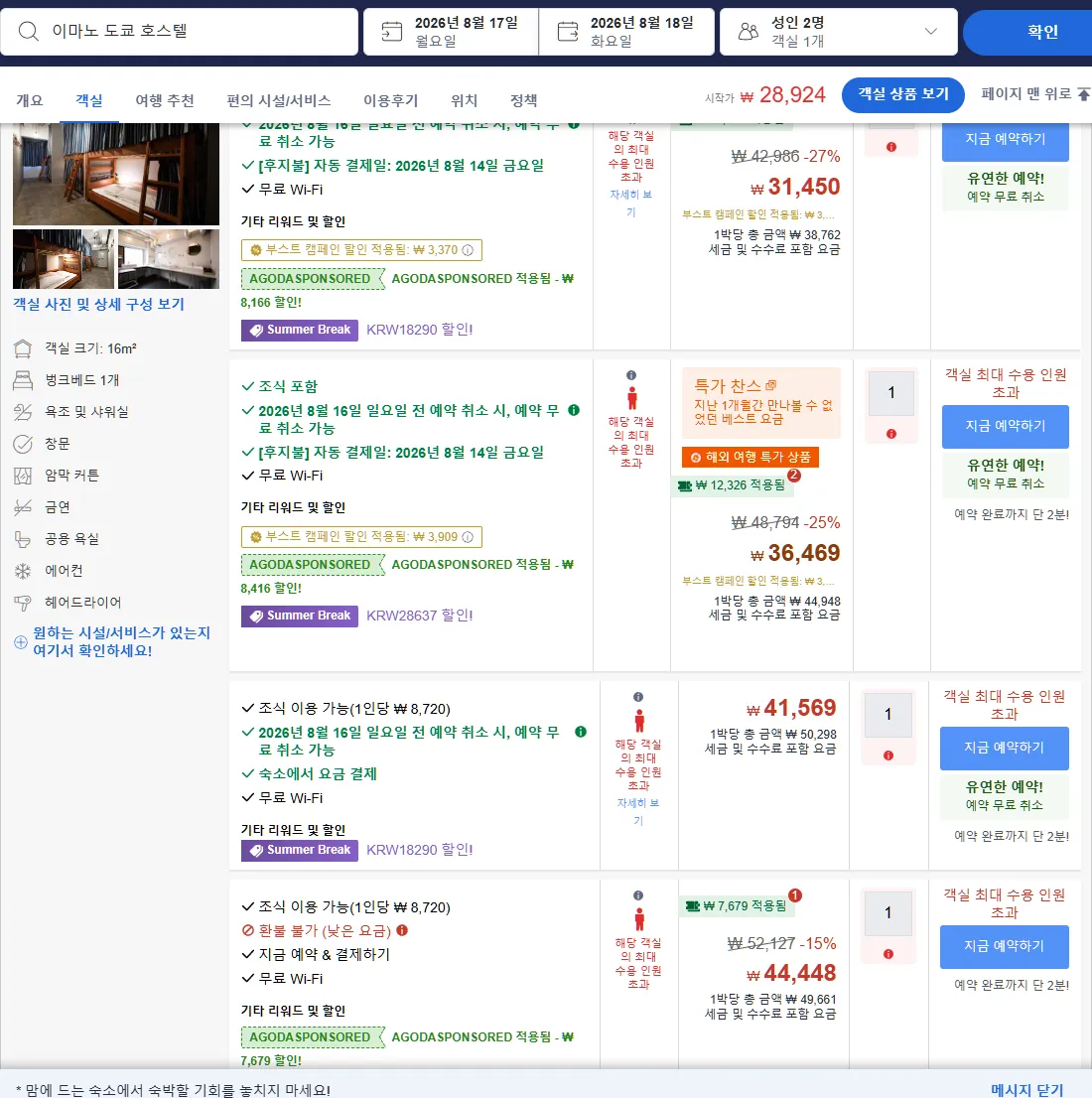Click occupancy info icon in ₩44,448 row

pos(638,895)
